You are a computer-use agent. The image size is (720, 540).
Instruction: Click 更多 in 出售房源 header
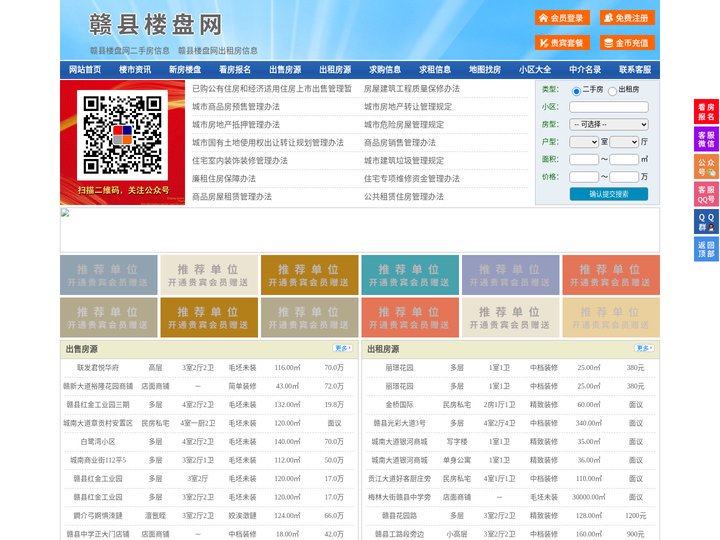(x=343, y=349)
